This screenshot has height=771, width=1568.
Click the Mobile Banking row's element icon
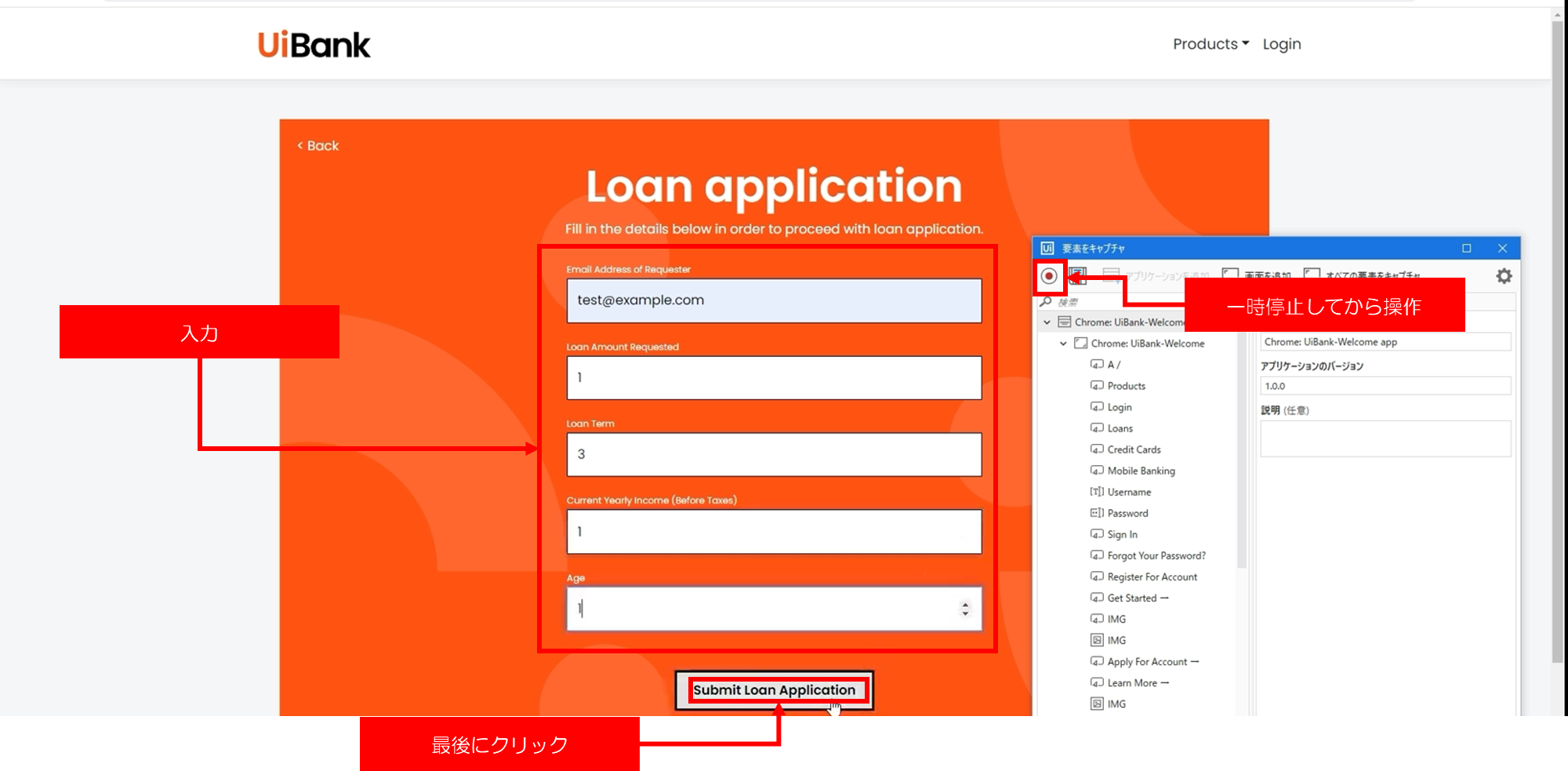click(1097, 471)
